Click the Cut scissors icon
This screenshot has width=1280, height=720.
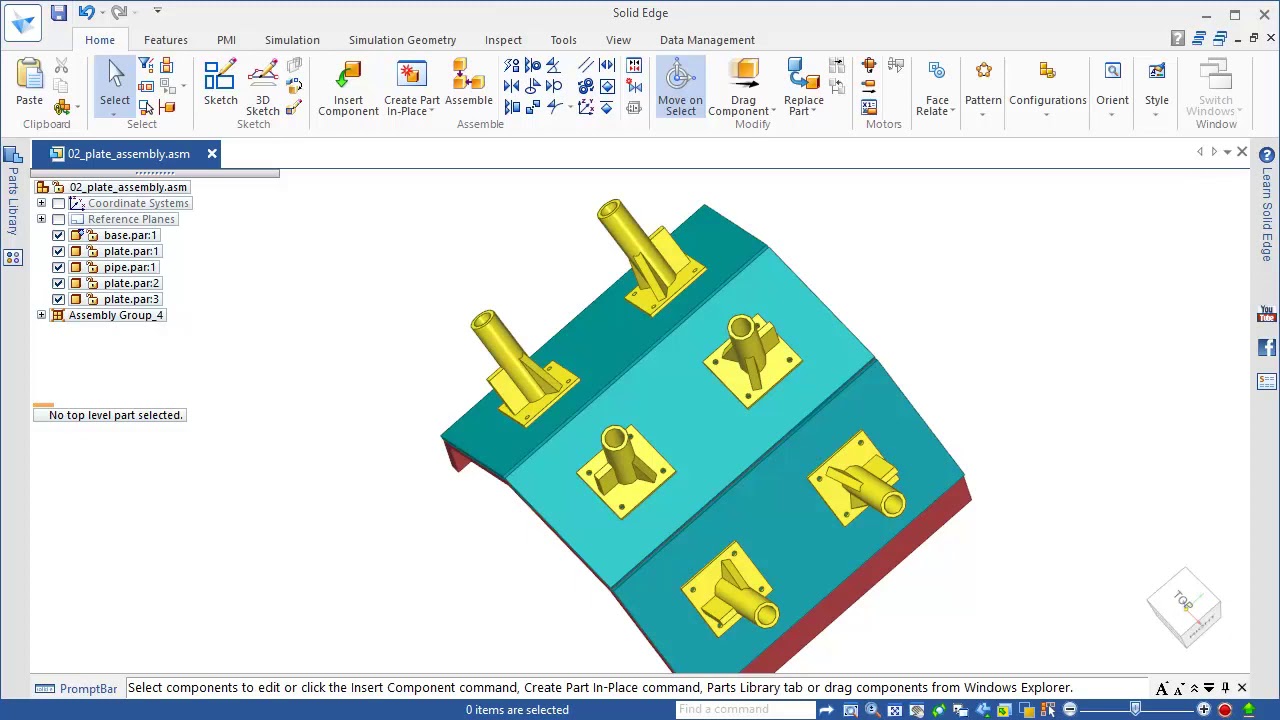pyautogui.click(x=61, y=66)
